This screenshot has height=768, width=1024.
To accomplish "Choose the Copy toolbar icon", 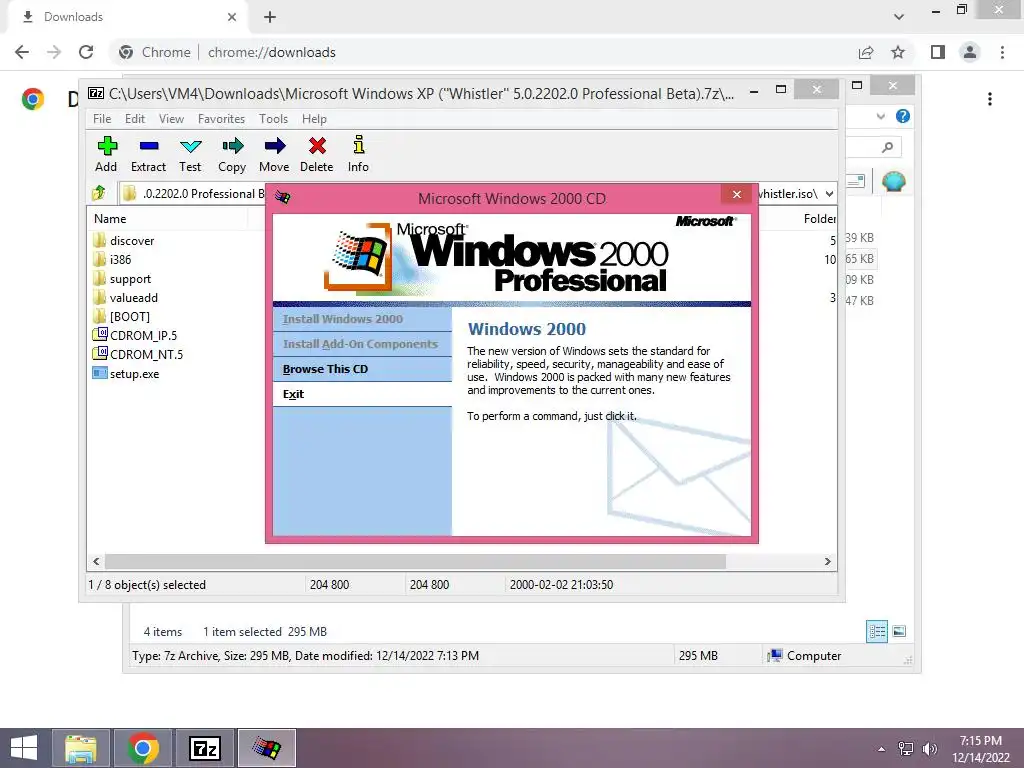I will click(x=232, y=154).
